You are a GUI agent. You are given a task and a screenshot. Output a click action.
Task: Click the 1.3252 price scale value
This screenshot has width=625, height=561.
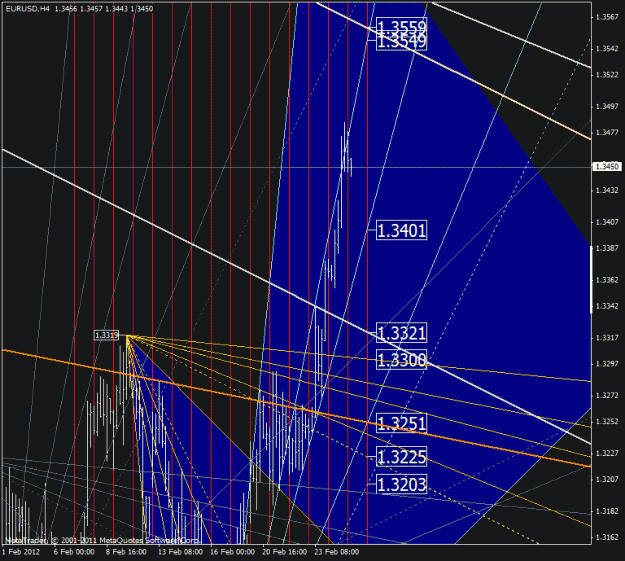(x=607, y=421)
